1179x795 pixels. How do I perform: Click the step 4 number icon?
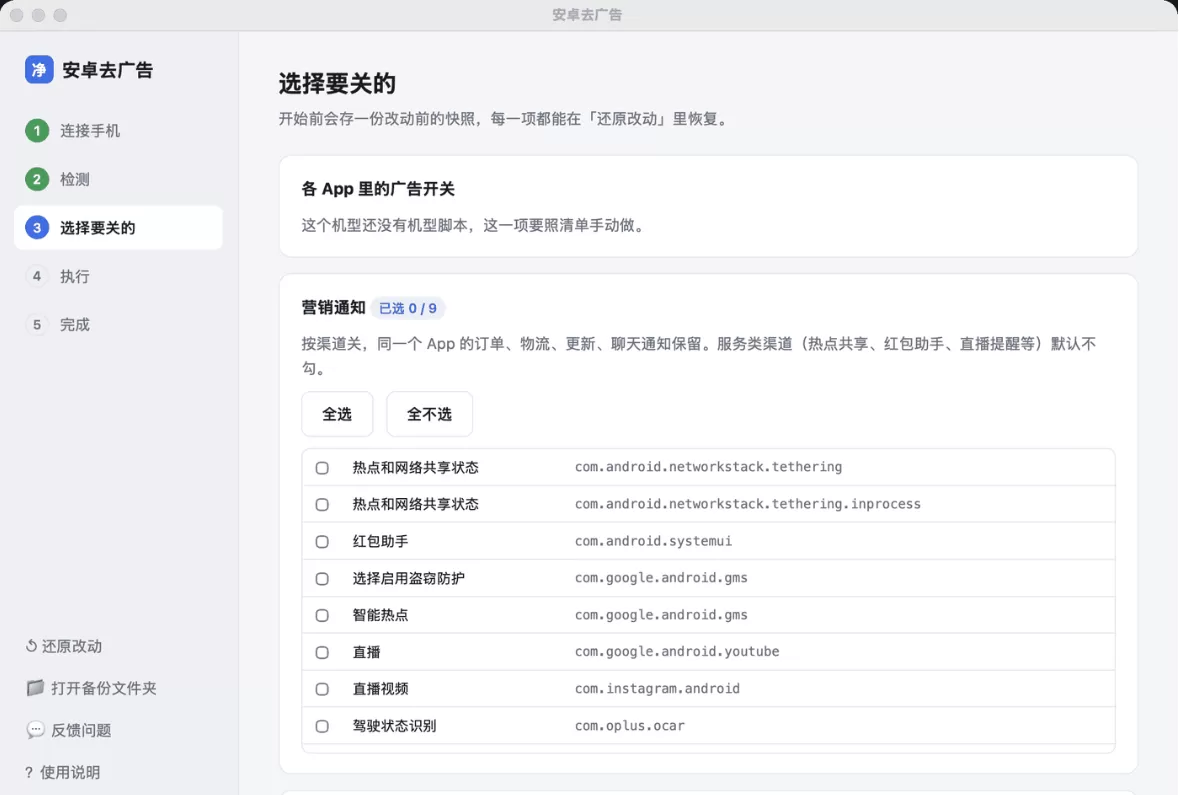click(37, 276)
